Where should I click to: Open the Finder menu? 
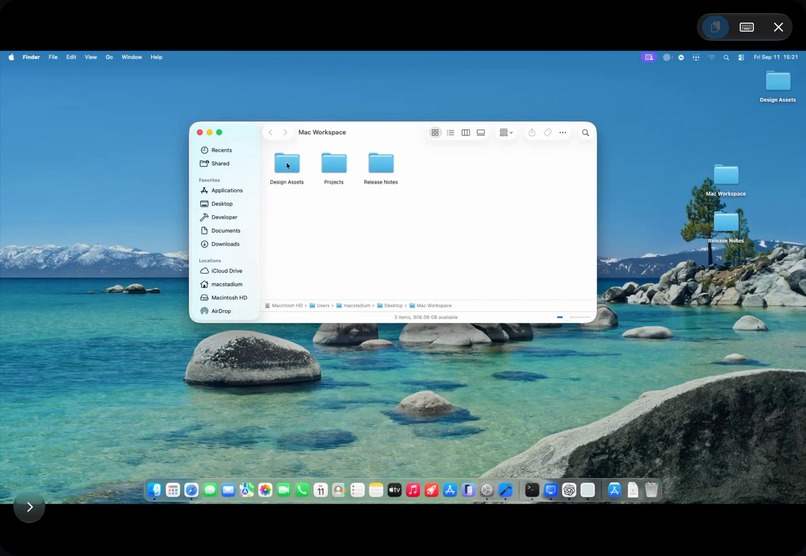(31, 57)
